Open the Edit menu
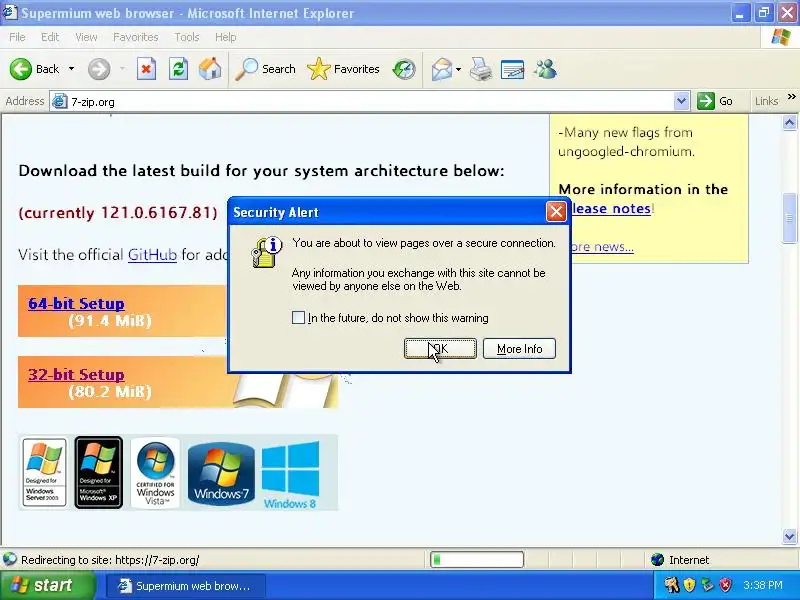 pyautogui.click(x=50, y=37)
